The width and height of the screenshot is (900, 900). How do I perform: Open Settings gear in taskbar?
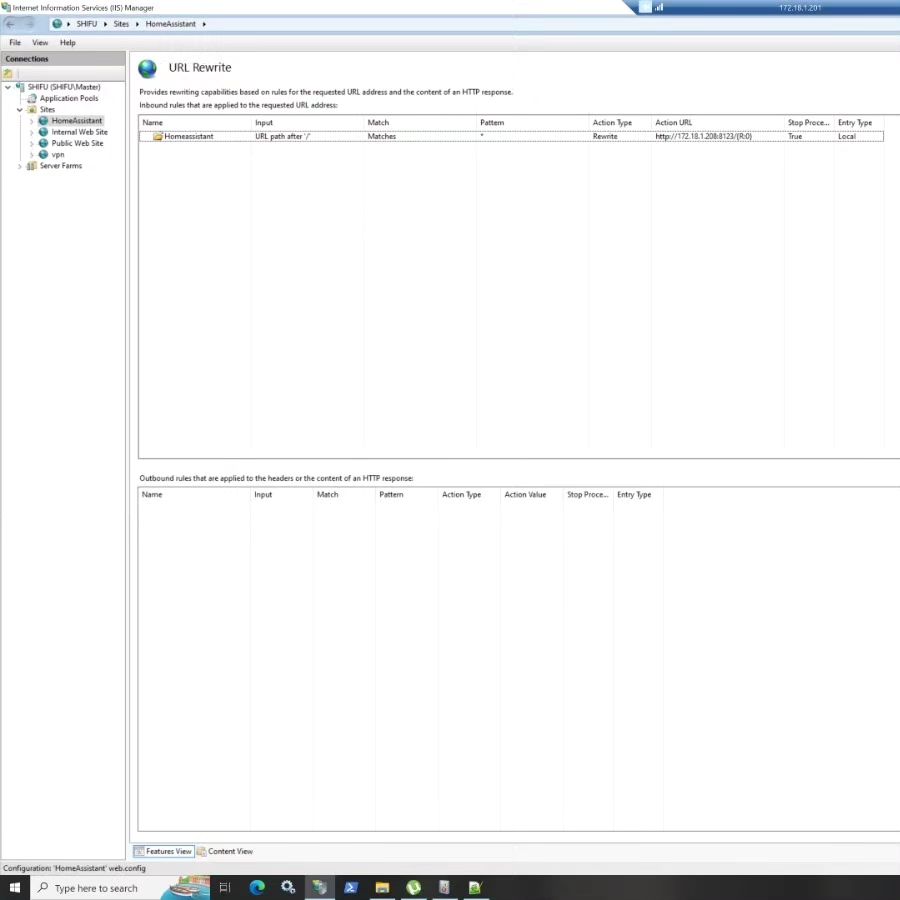(x=288, y=887)
